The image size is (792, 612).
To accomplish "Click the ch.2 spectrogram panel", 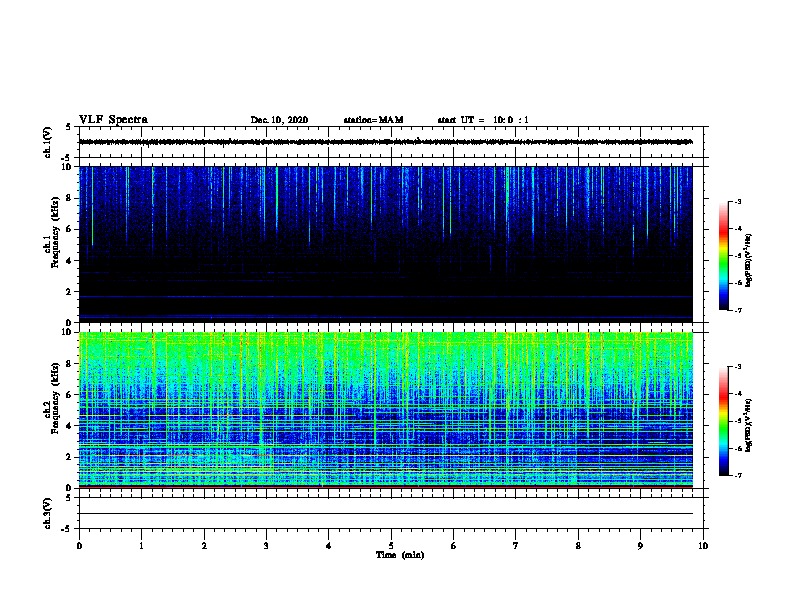I will pyautogui.click(x=386, y=410).
